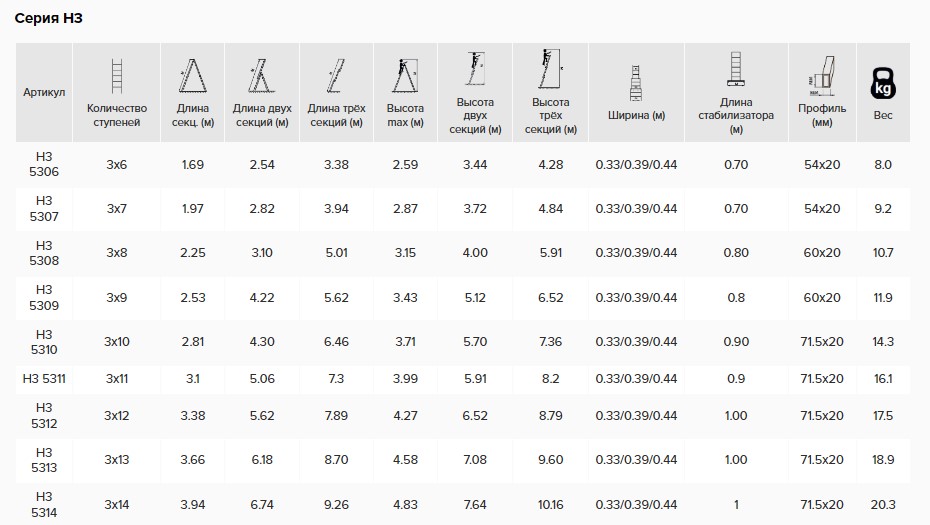Click weight value 20.3

tap(883, 504)
